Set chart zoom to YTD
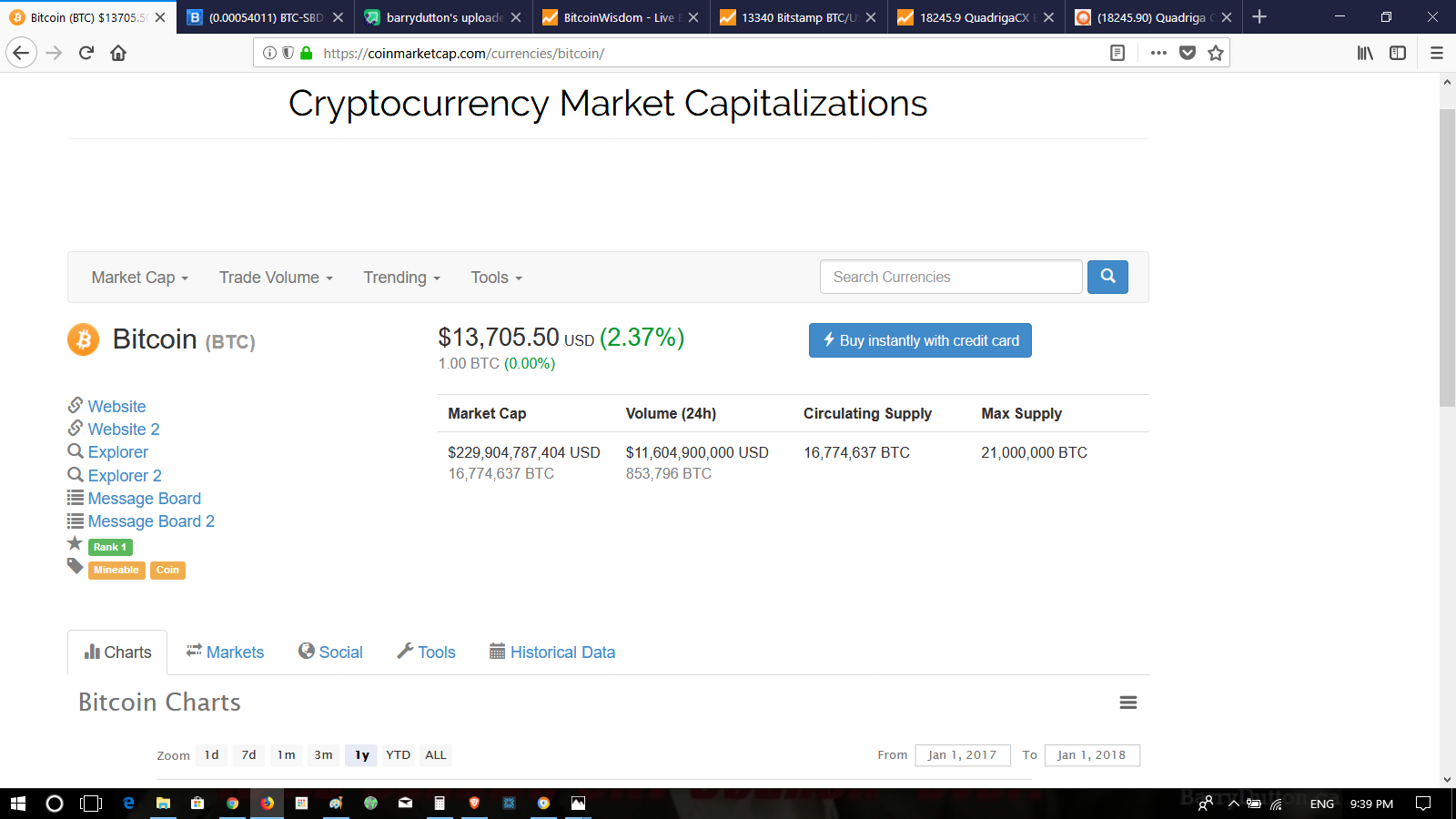 pos(398,755)
